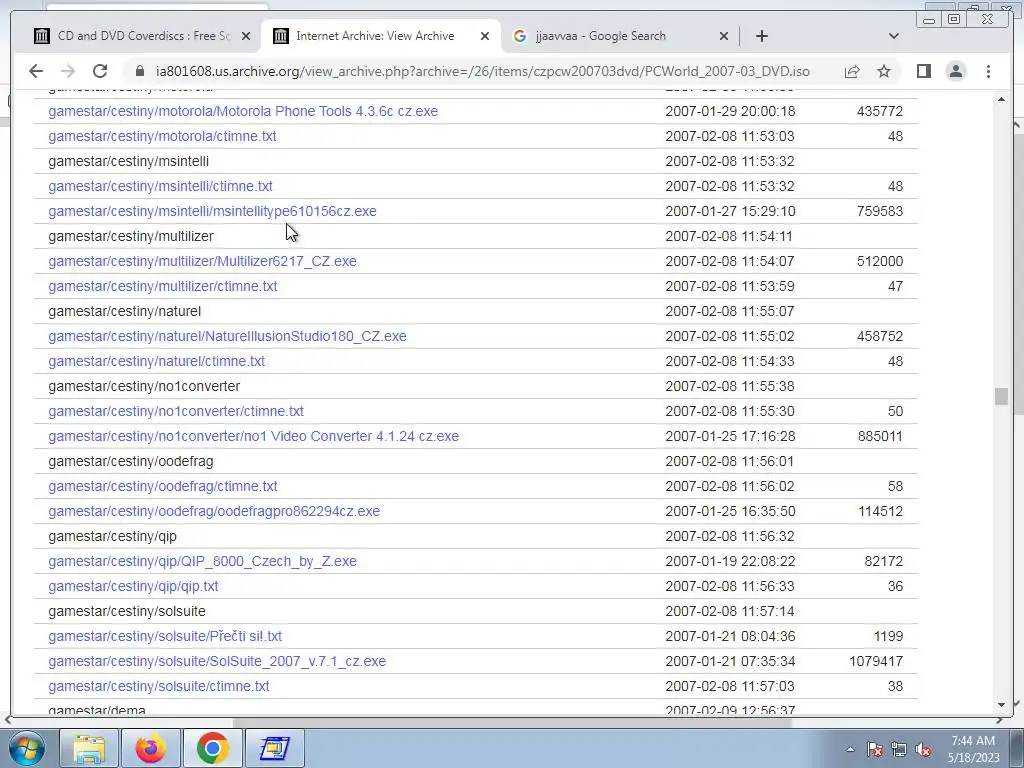
Task: Launch Firefox from the taskbar
Action: point(150,748)
